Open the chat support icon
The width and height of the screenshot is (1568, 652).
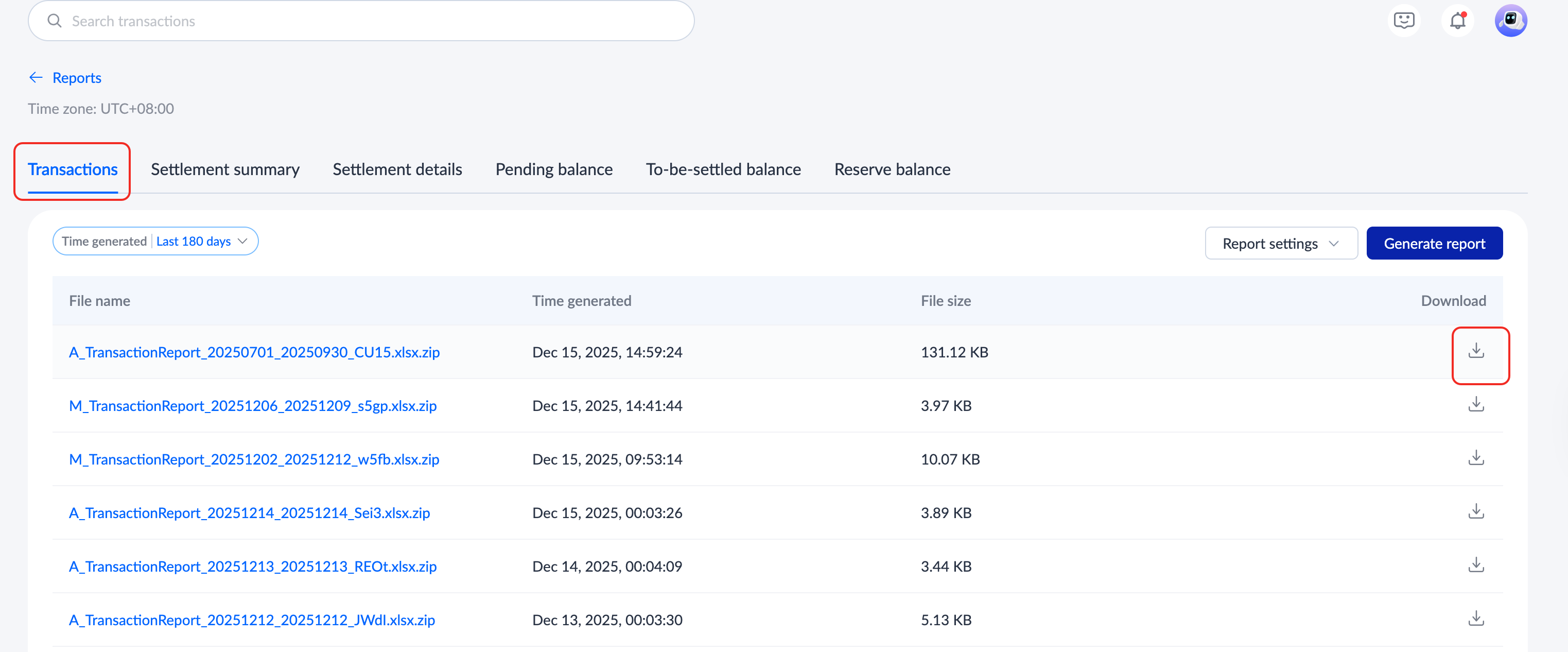point(1404,21)
